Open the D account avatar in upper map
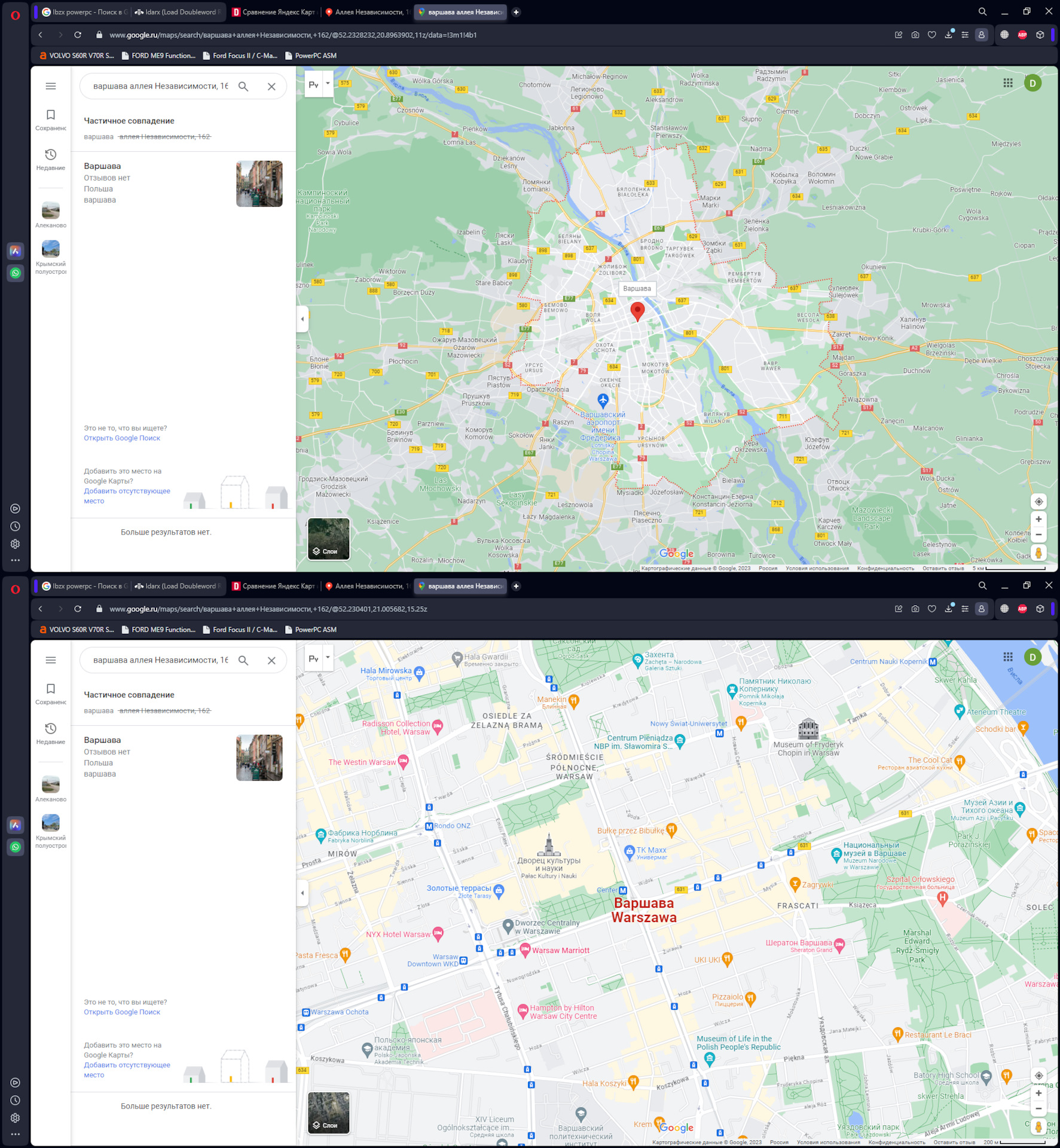 (1032, 83)
